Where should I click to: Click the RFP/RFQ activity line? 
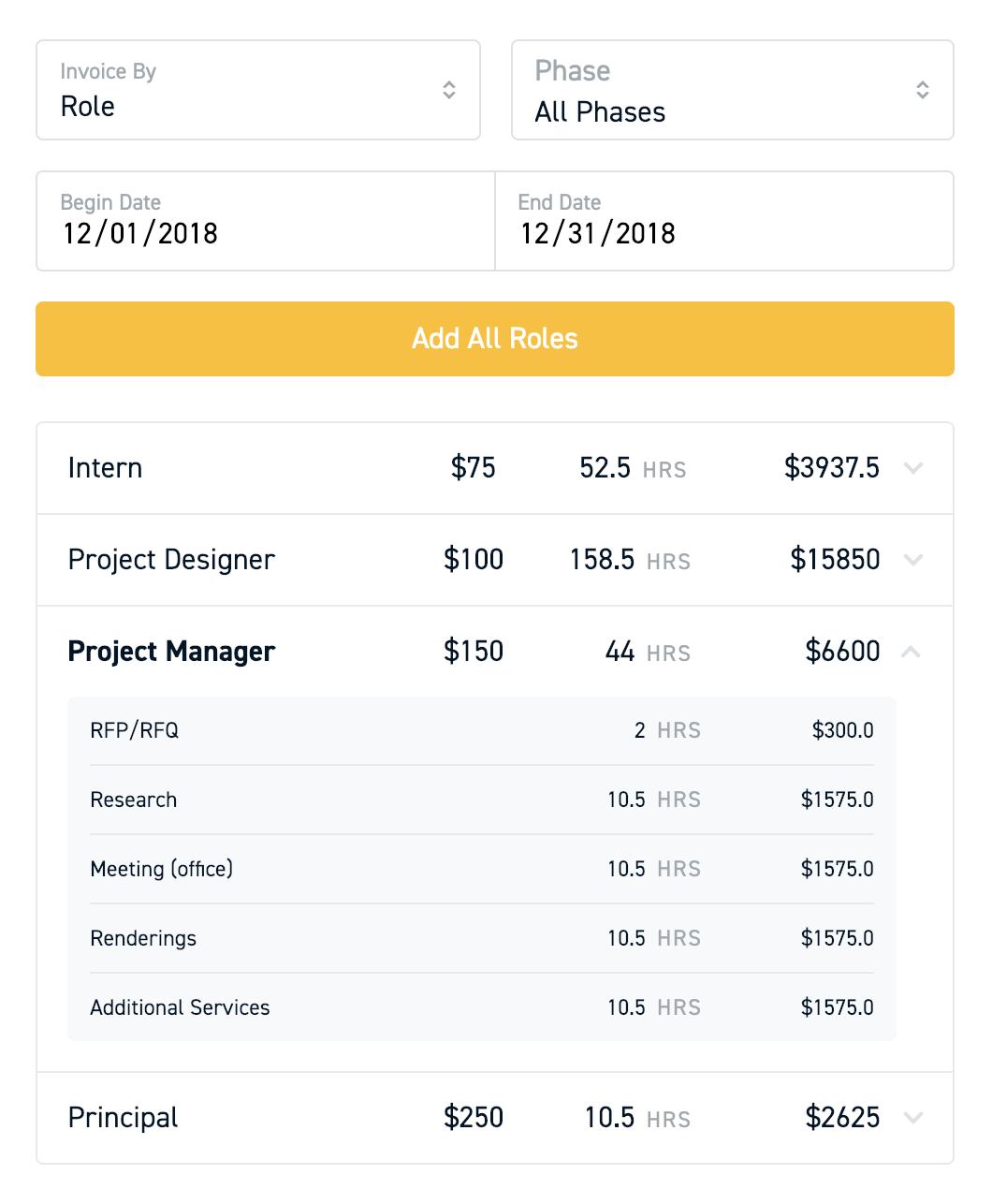point(481,730)
